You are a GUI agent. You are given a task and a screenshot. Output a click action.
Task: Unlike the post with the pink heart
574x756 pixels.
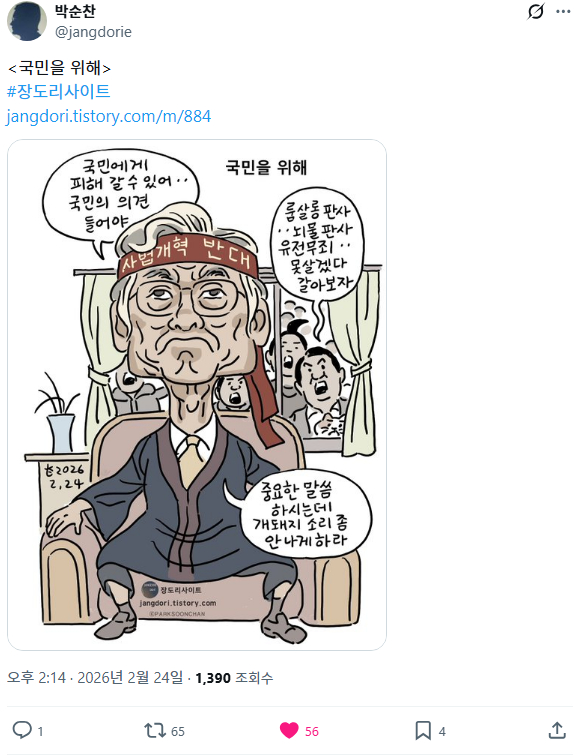(289, 730)
